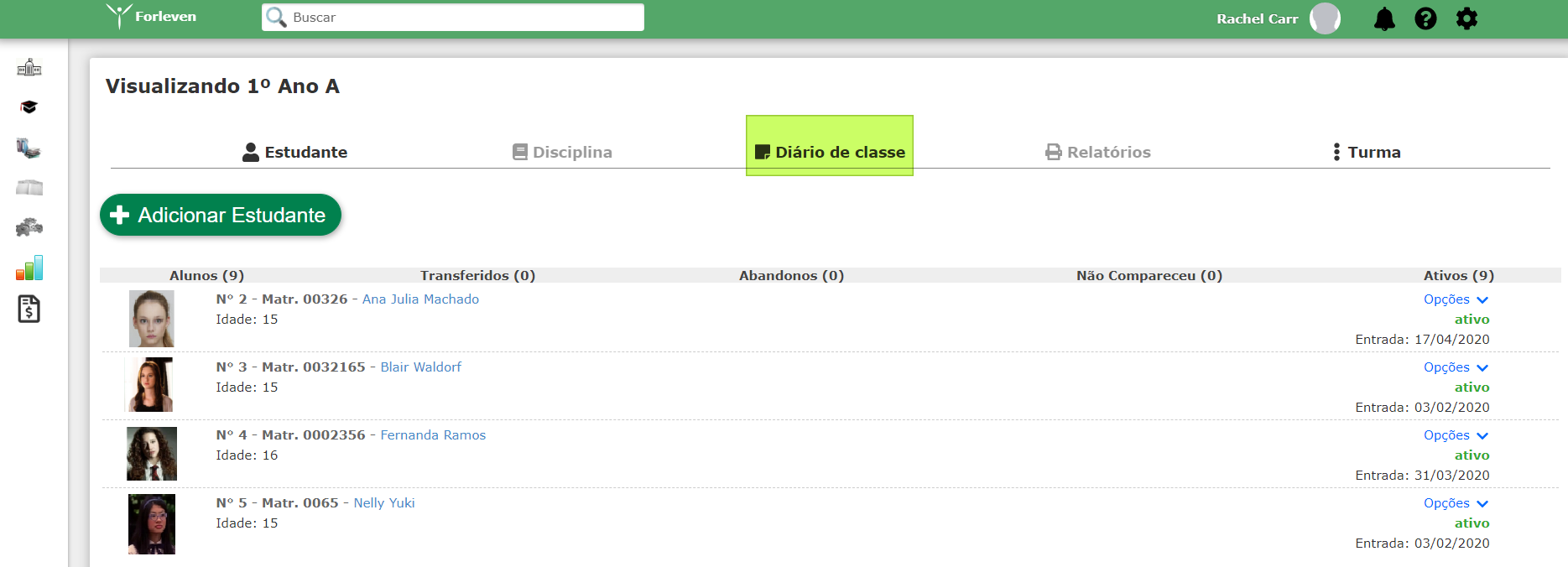Click the Forleven logo
Image resolution: width=1568 pixels, height=567 pixels.
(151, 17)
